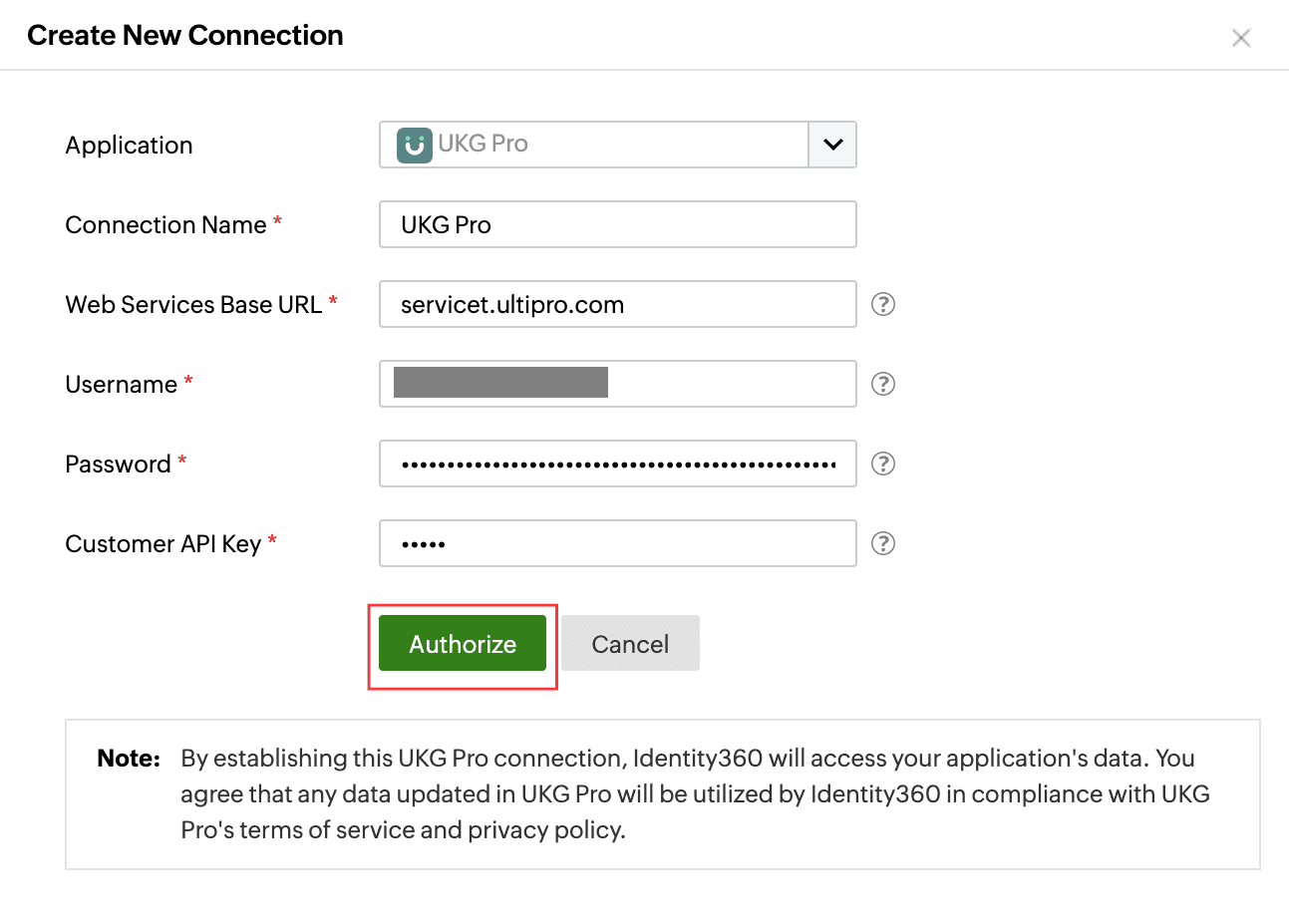Viewport: 1289px width, 924px height.
Task: Click the UKG Pro text in Application selector
Action: (483, 145)
